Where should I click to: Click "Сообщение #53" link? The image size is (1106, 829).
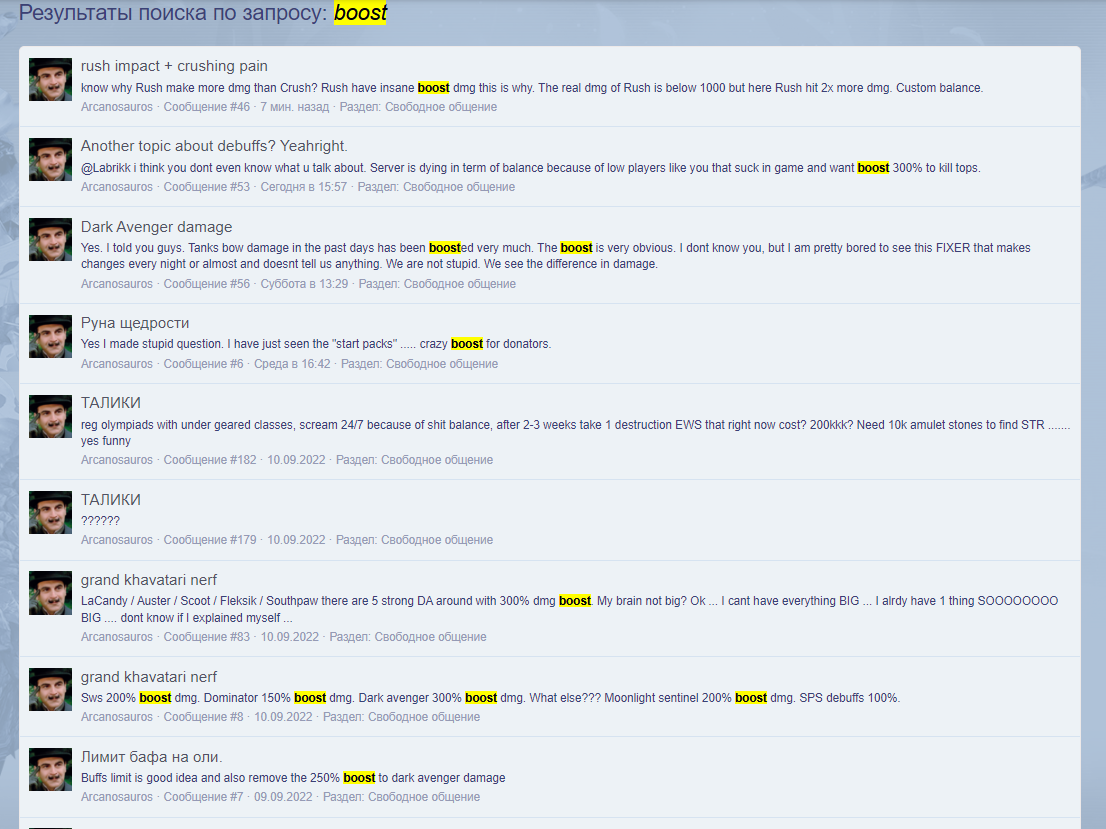[x=207, y=187]
